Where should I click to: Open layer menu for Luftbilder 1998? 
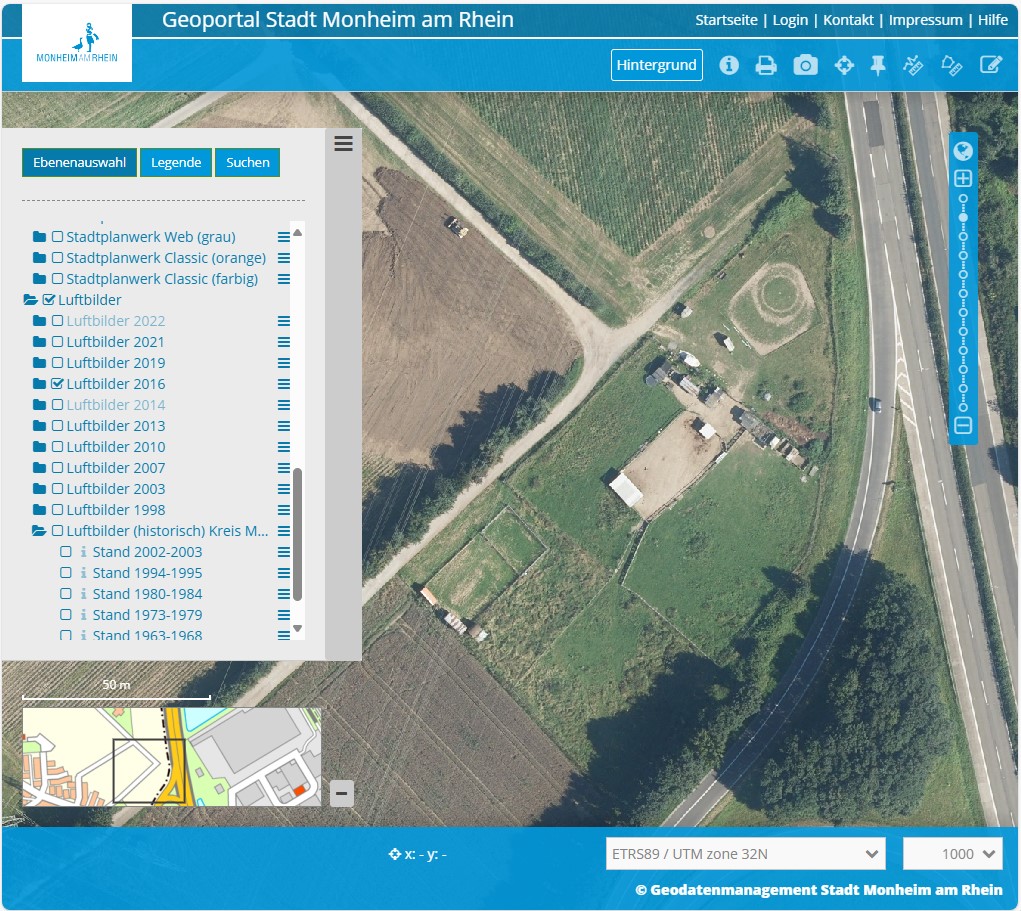pos(284,510)
